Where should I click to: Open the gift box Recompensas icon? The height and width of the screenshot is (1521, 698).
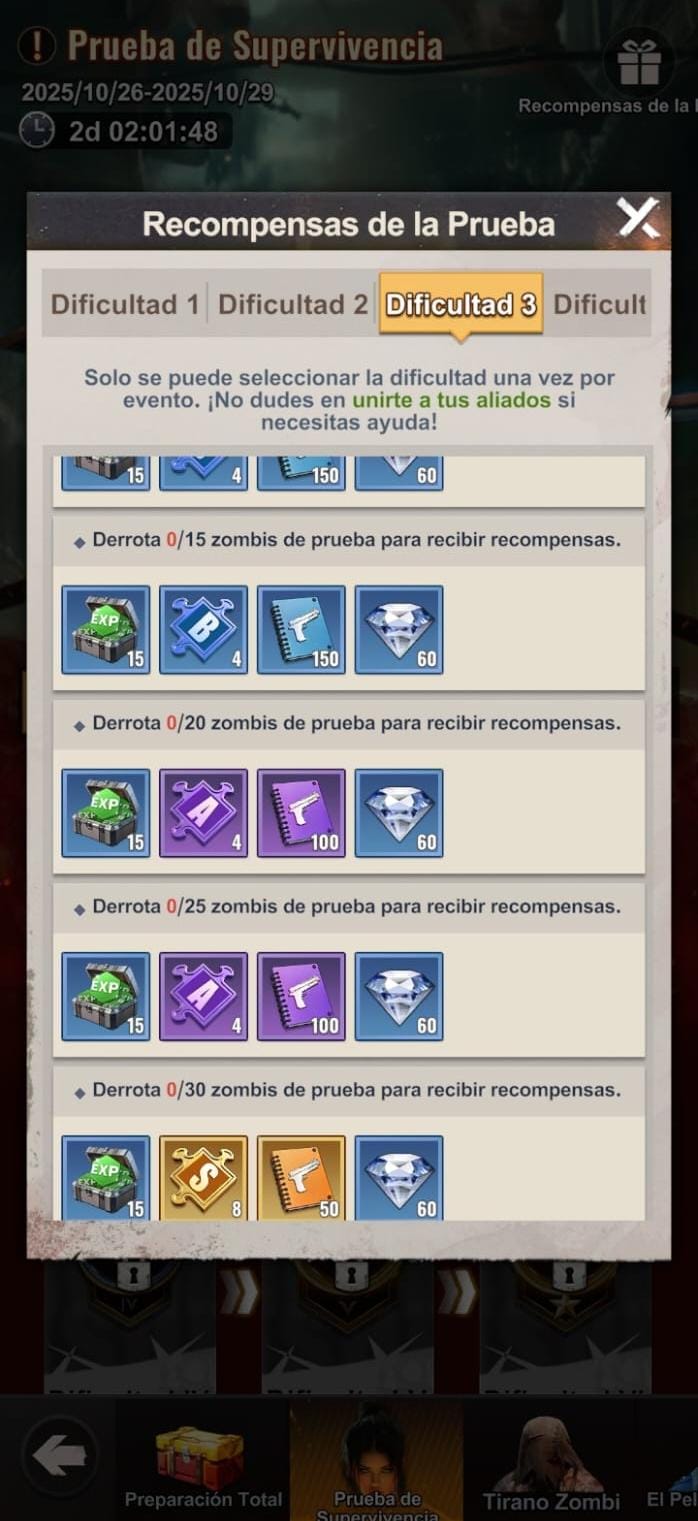coord(639,62)
